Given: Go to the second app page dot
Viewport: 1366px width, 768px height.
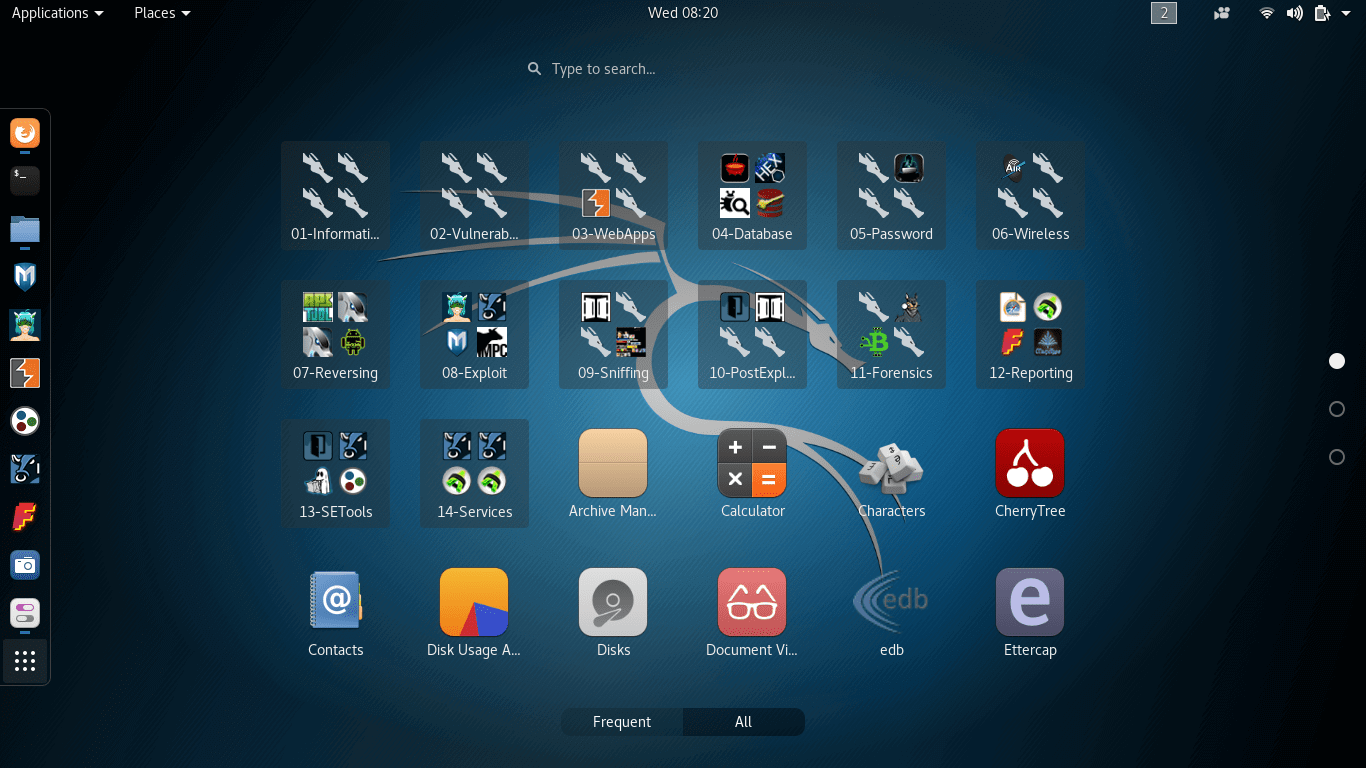Looking at the screenshot, I should tap(1337, 409).
